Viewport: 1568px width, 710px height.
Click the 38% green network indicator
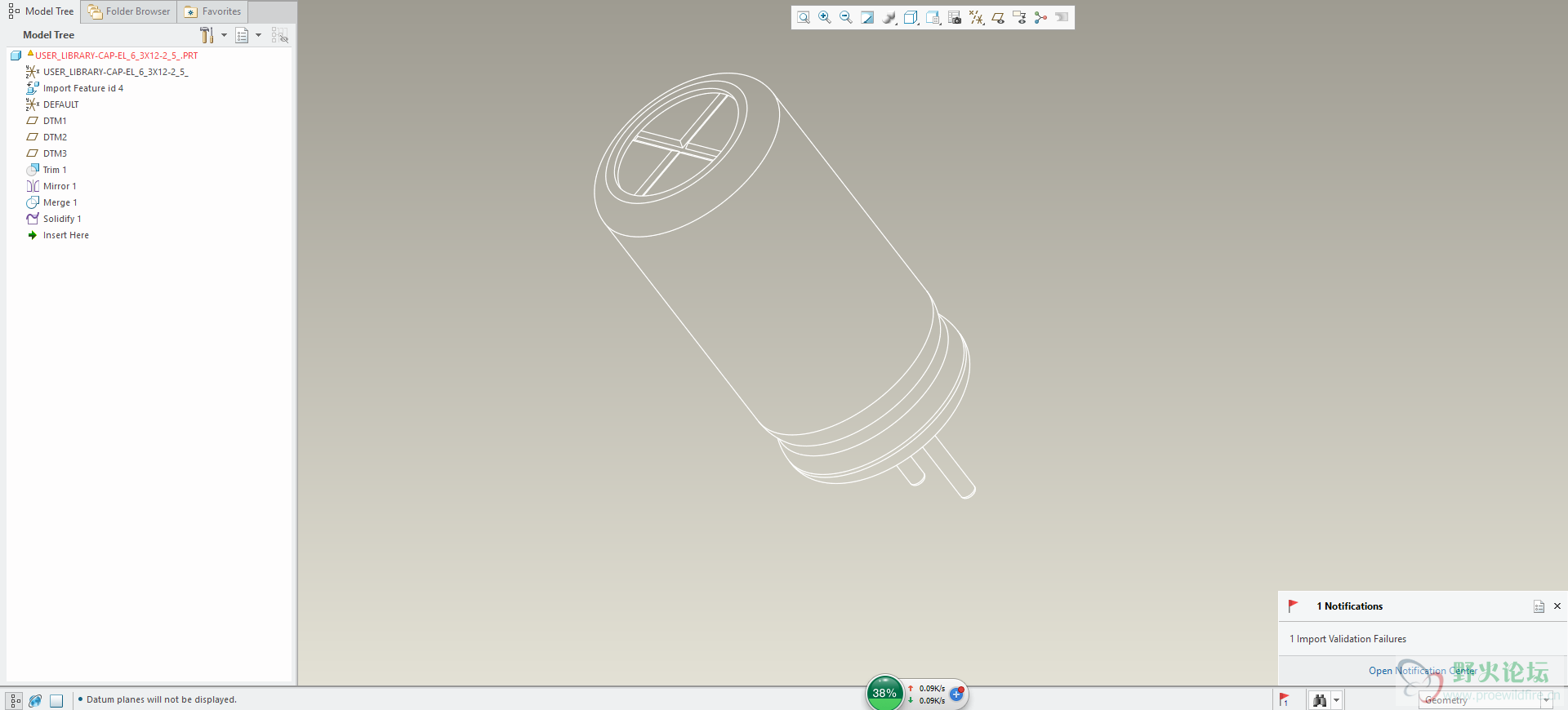coord(884,693)
